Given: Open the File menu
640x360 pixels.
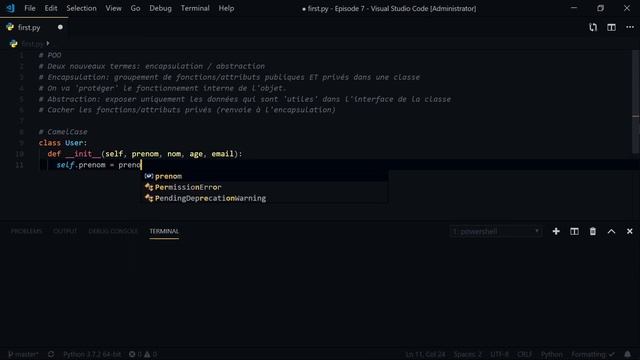Looking at the screenshot, I should click(30, 8).
